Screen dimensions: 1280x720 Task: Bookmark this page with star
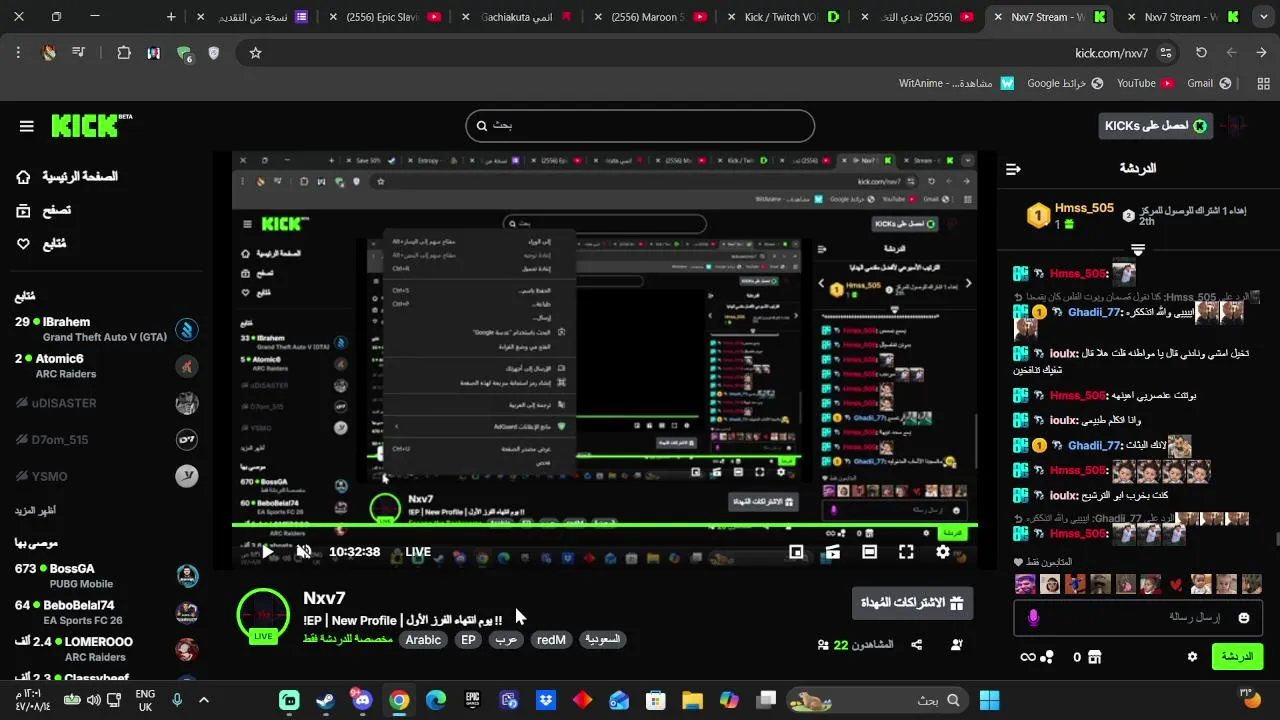pos(255,53)
